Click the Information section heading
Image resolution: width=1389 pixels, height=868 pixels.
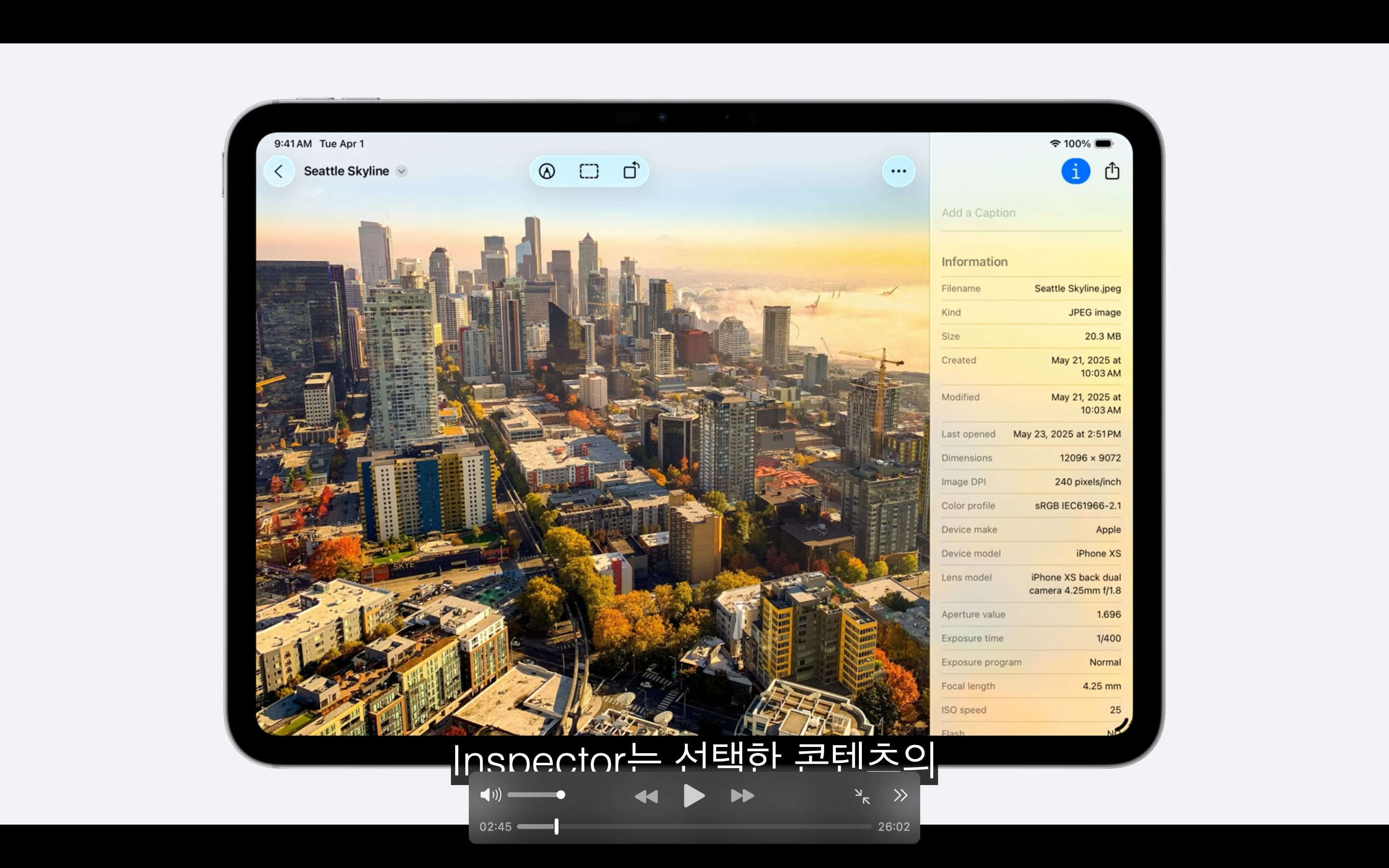974,262
